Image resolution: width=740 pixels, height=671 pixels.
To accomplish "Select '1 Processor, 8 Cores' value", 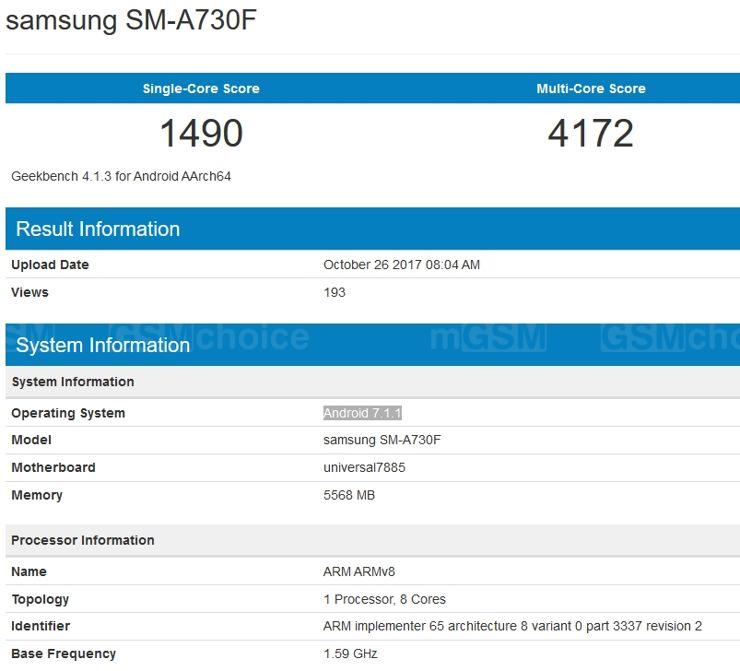I will pos(385,599).
